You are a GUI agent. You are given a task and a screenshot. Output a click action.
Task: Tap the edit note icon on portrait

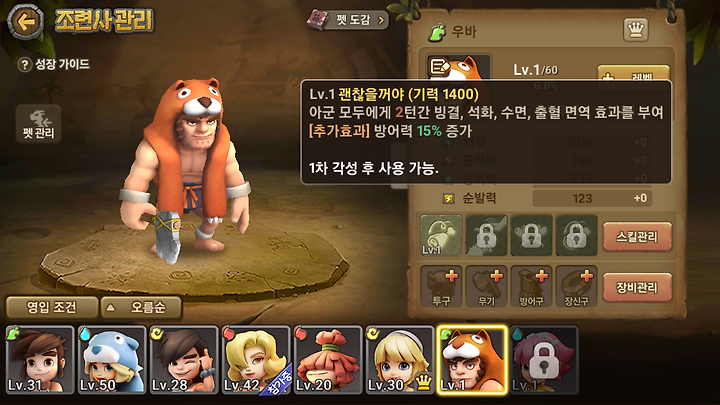tap(439, 67)
